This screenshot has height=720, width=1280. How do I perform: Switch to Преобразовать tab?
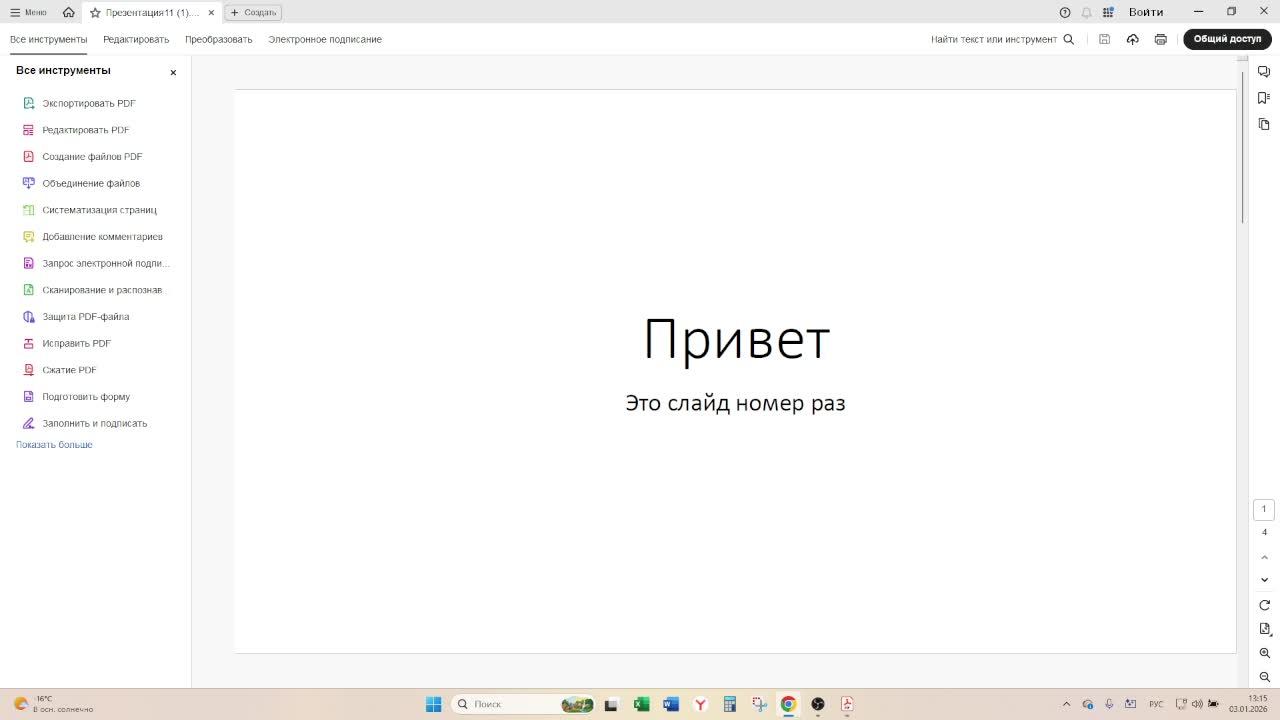[x=218, y=39]
